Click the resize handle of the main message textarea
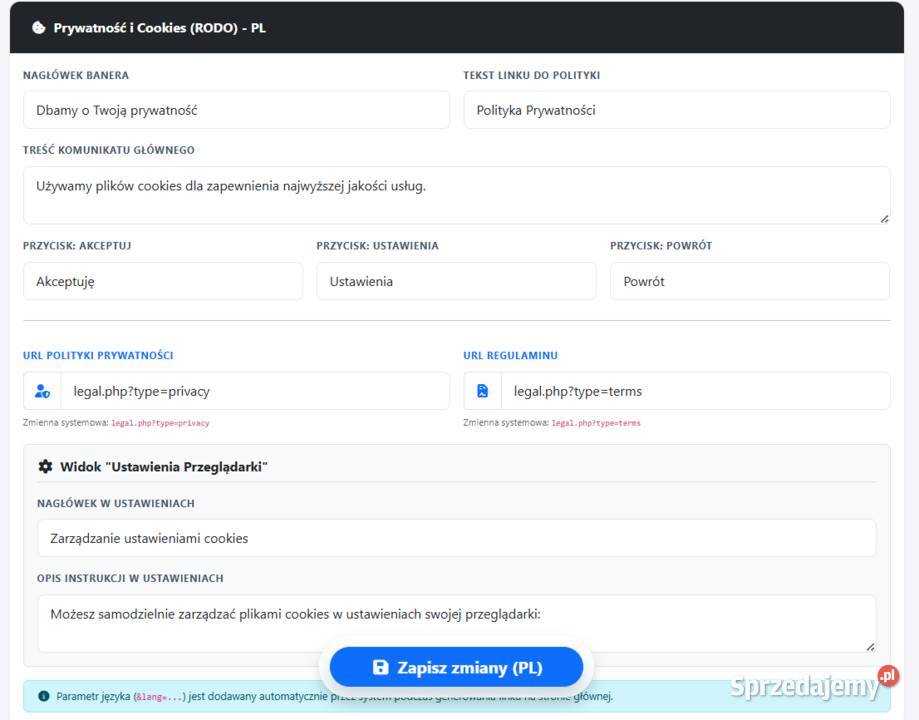 tap(884, 216)
